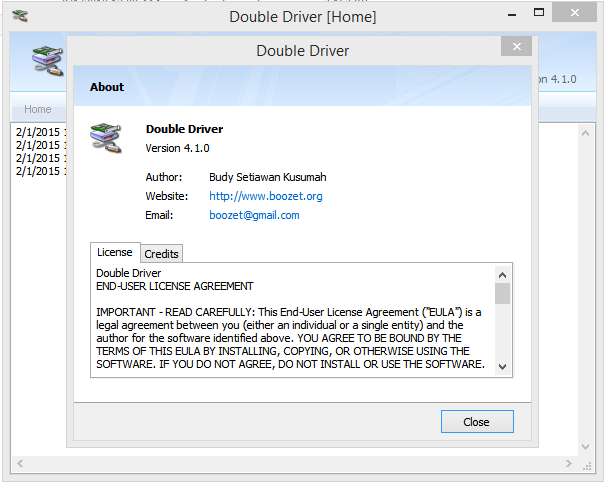Select the License tab
This screenshot has height=485, width=606.
coord(115,252)
